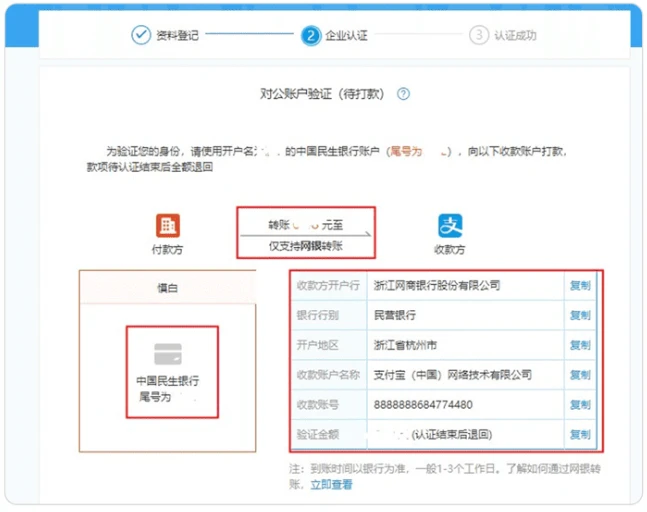Click the 对公账户验证（待打款）heading
647x512 pixels.
(x=322, y=94)
